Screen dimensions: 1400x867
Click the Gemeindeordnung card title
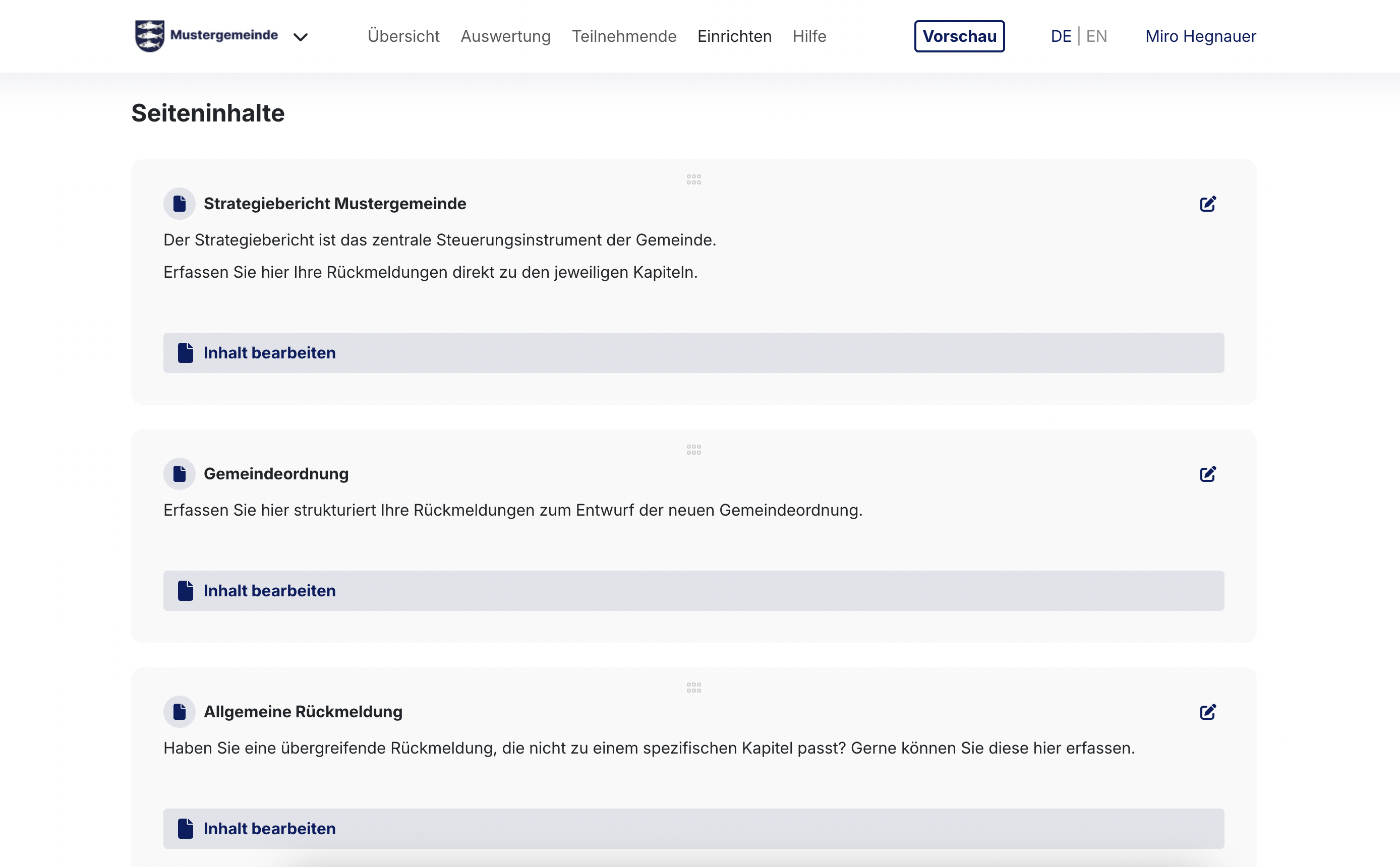(x=276, y=474)
